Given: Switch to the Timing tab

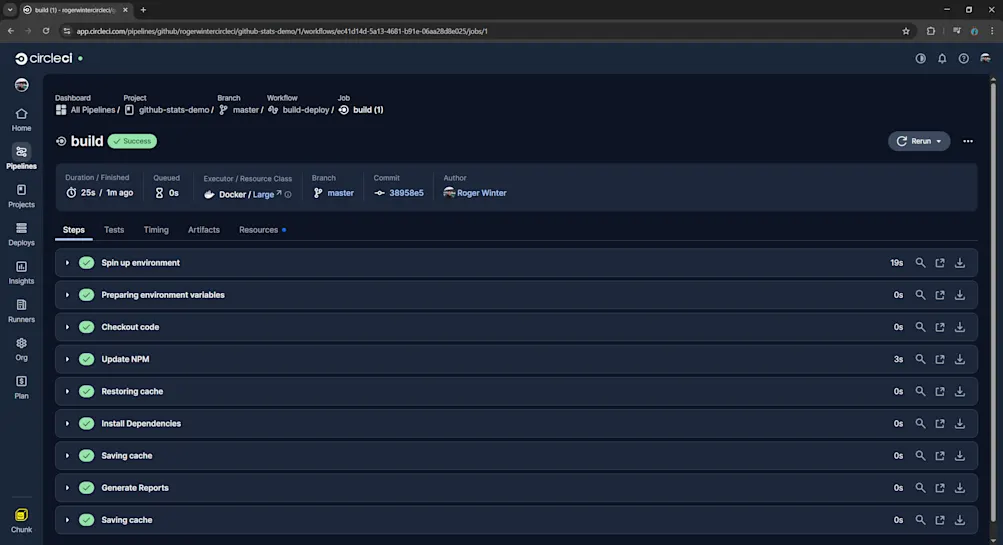Looking at the screenshot, I should coord(156,230).
